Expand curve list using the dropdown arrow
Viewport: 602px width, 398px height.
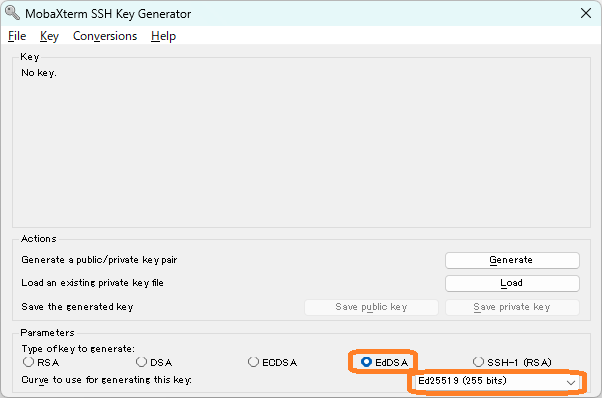coord(571,382)
